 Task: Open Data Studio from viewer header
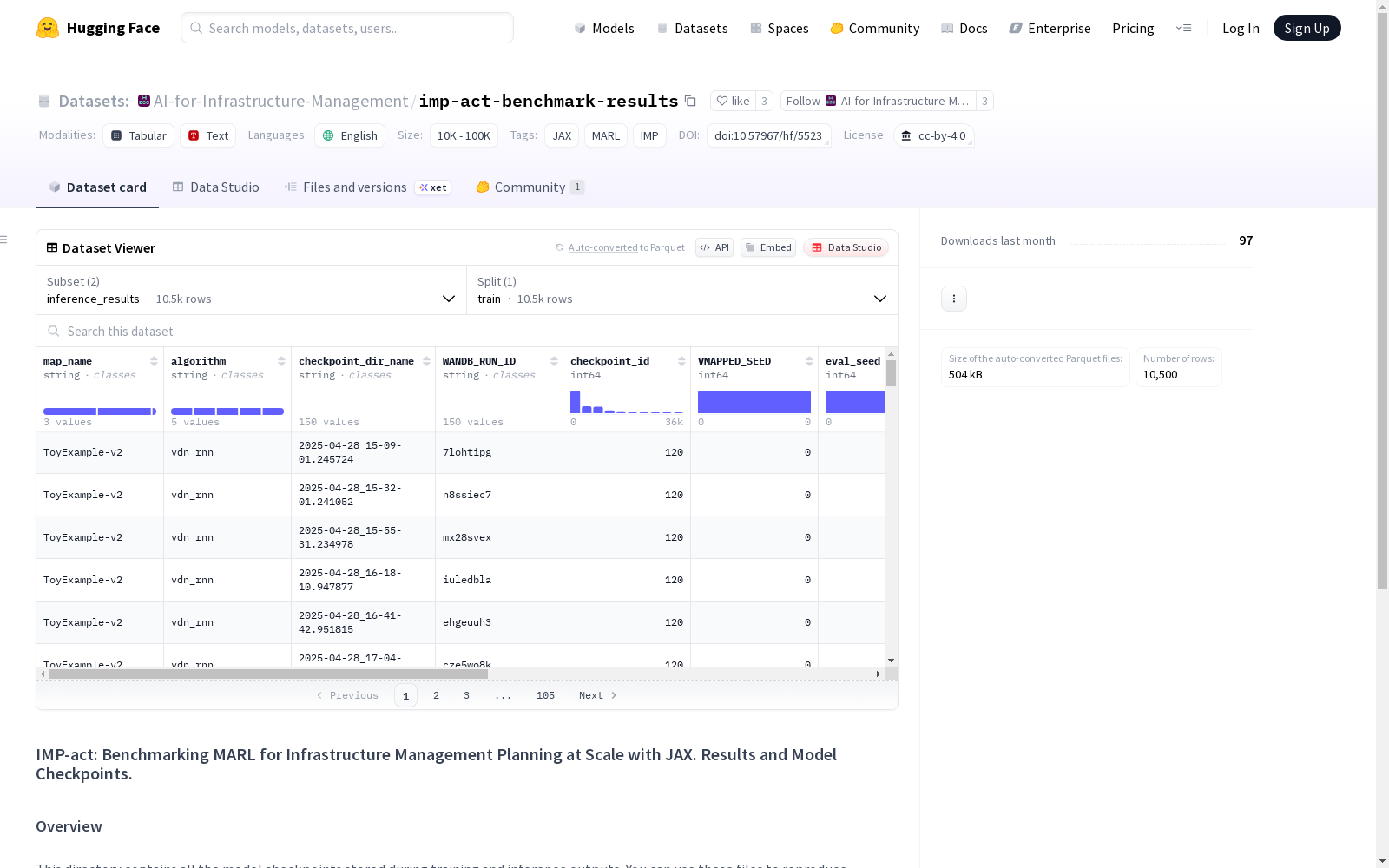tap(846, 247)
